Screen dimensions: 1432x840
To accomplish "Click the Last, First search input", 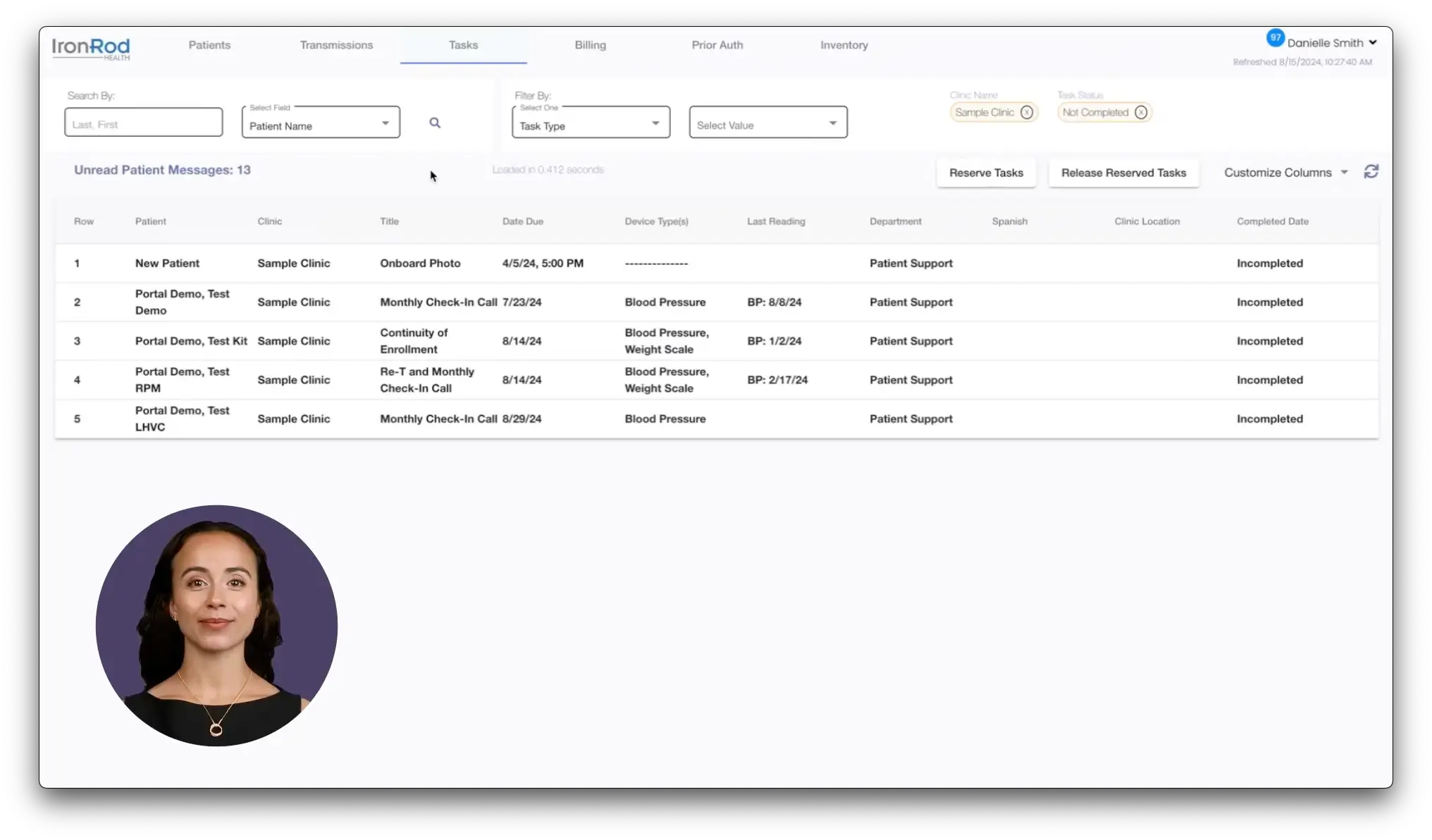I will [x=144, y=123].
